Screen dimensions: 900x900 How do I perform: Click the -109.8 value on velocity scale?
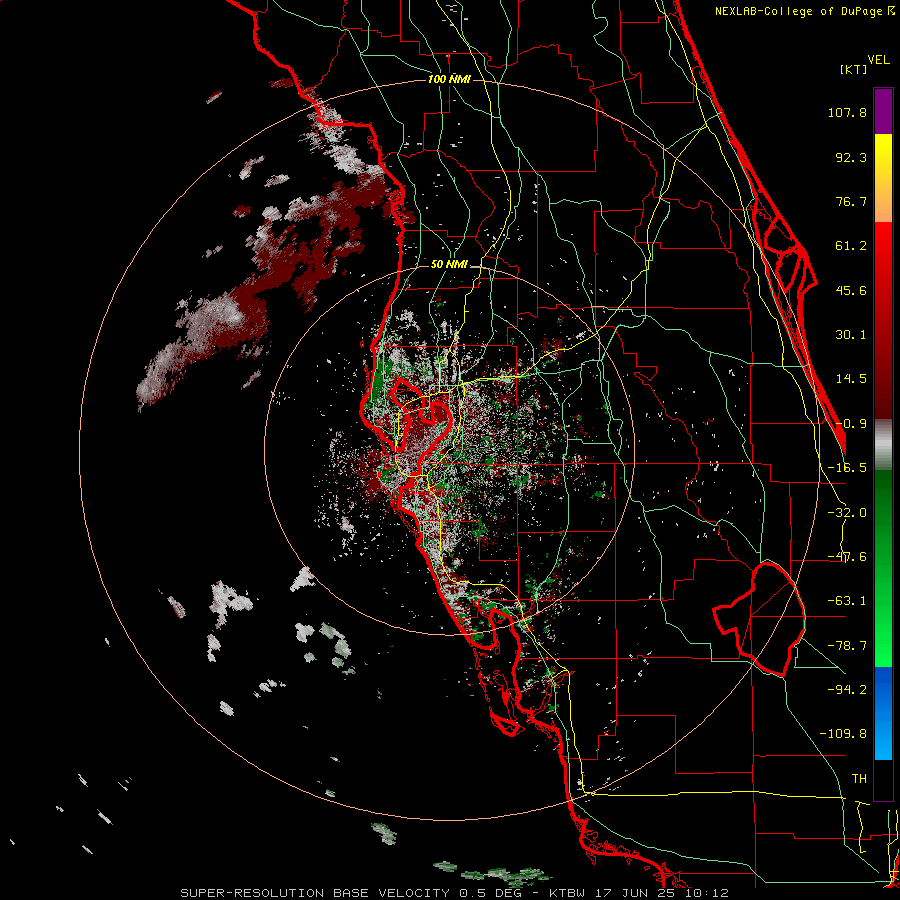click(843, 734)
